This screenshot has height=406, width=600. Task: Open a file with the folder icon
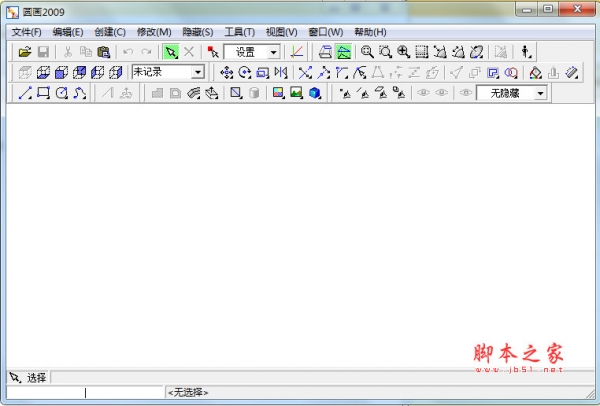coord(24,52)
